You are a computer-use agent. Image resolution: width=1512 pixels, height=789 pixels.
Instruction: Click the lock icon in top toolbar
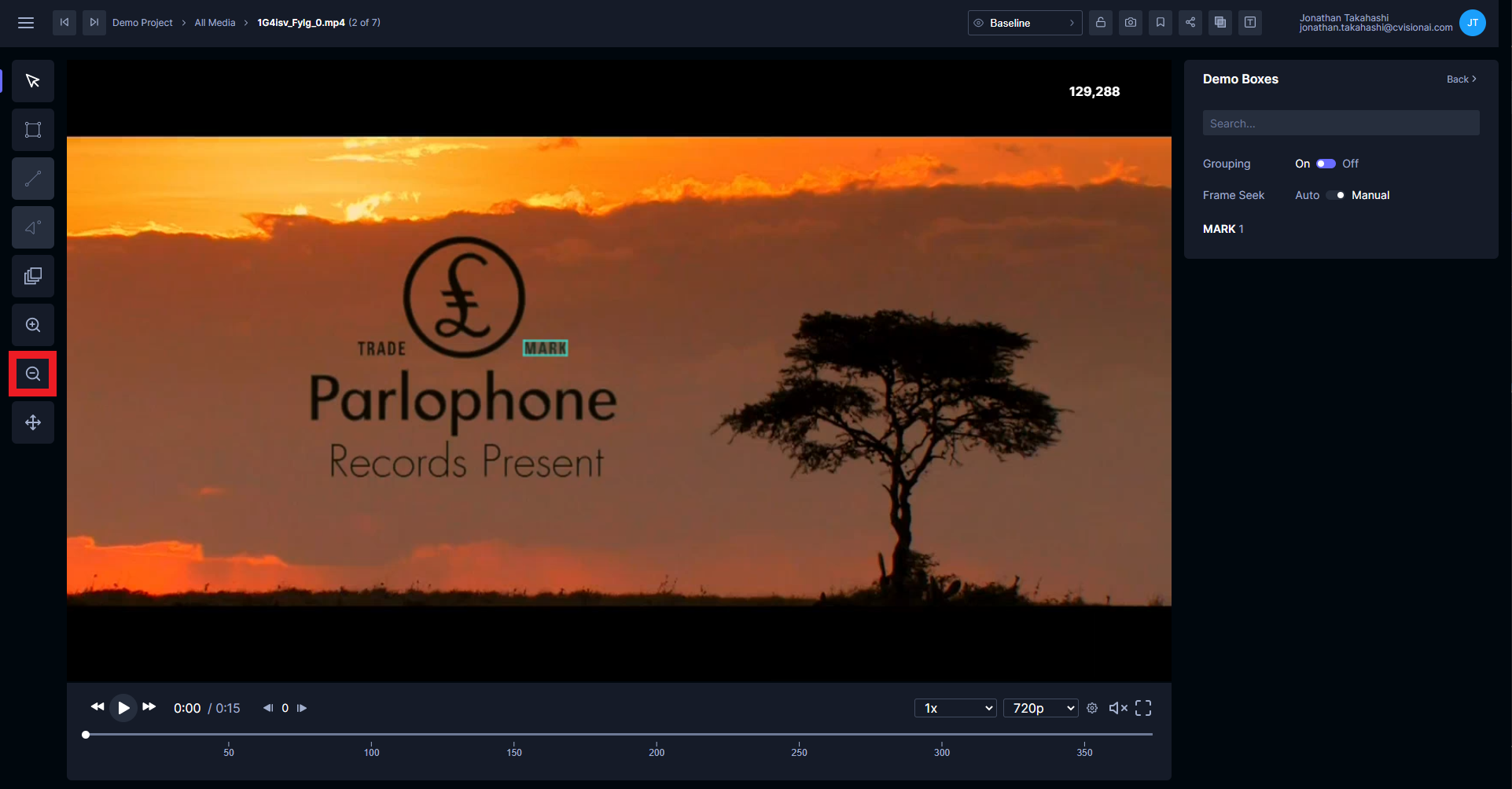(x=1101, y=23)
